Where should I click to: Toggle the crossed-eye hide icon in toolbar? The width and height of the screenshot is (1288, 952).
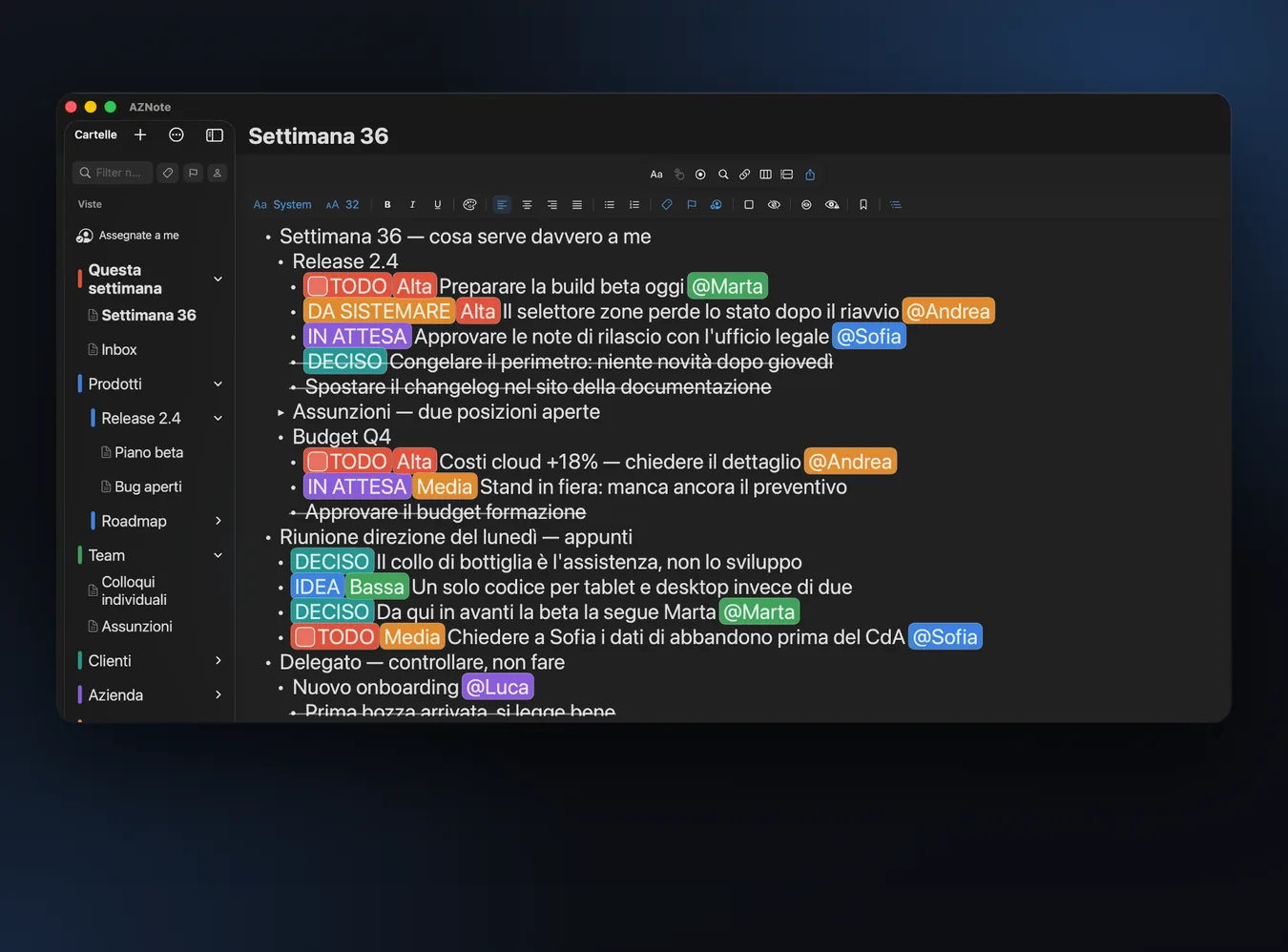(774, 205)
